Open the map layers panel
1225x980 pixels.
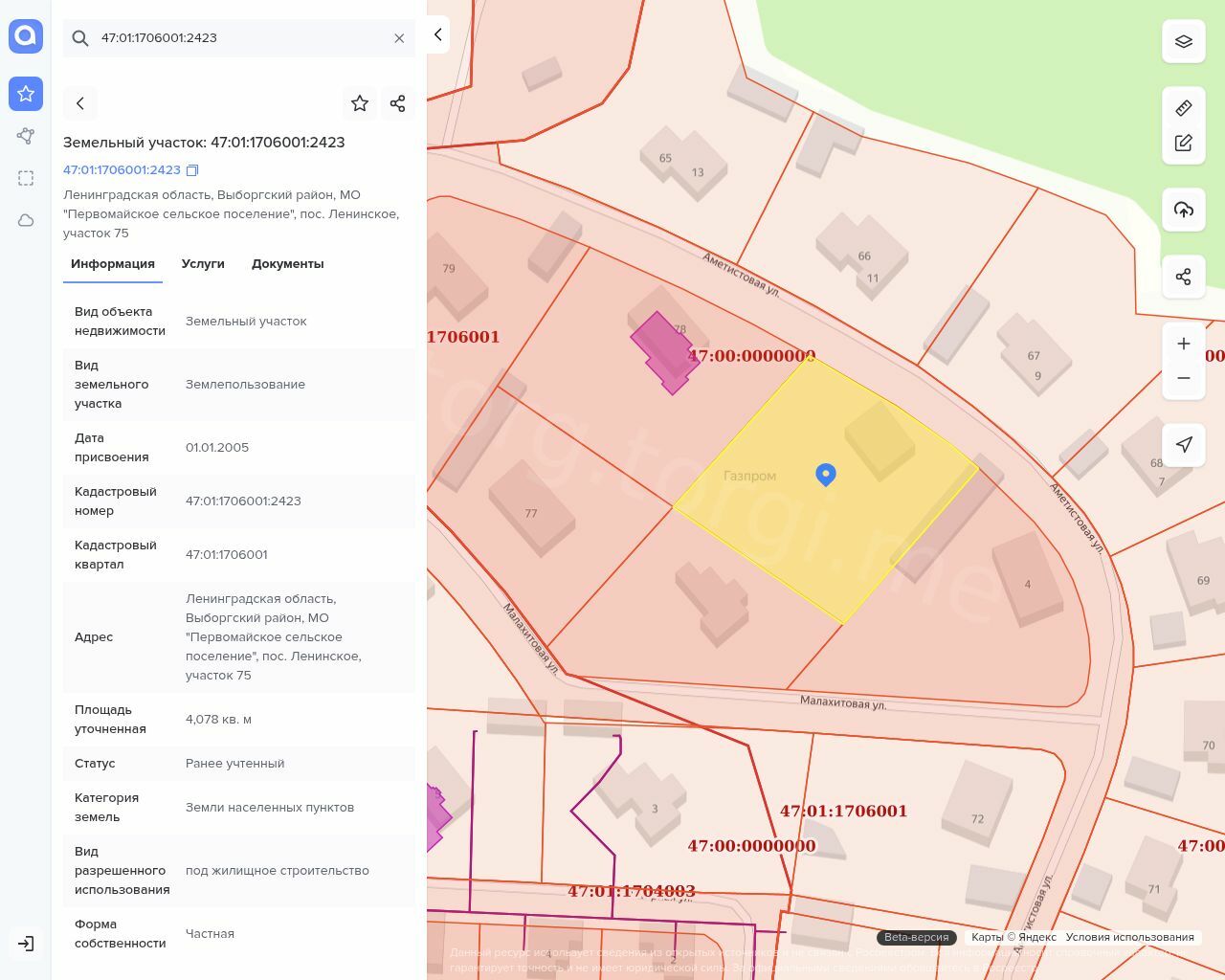click(x=1183, y=41)
